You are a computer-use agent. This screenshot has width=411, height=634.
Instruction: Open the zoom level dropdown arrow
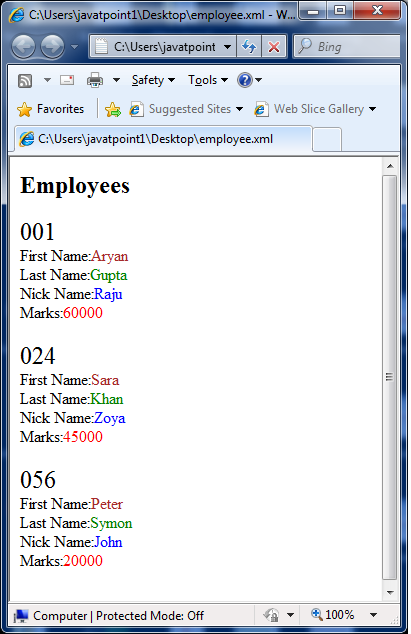pyautogui.click(x=373, y=615)
